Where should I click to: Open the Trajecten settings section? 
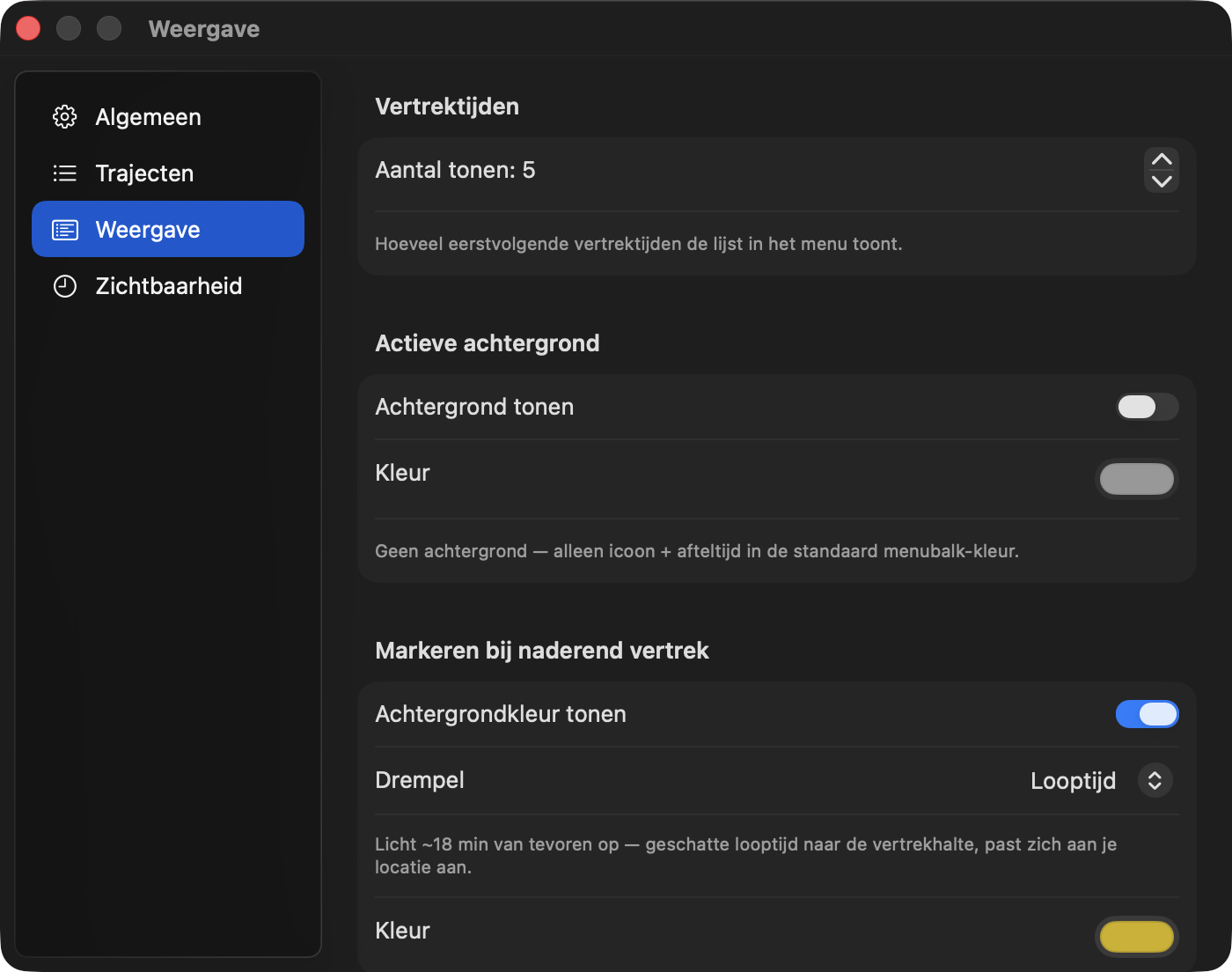pos(168,173)
